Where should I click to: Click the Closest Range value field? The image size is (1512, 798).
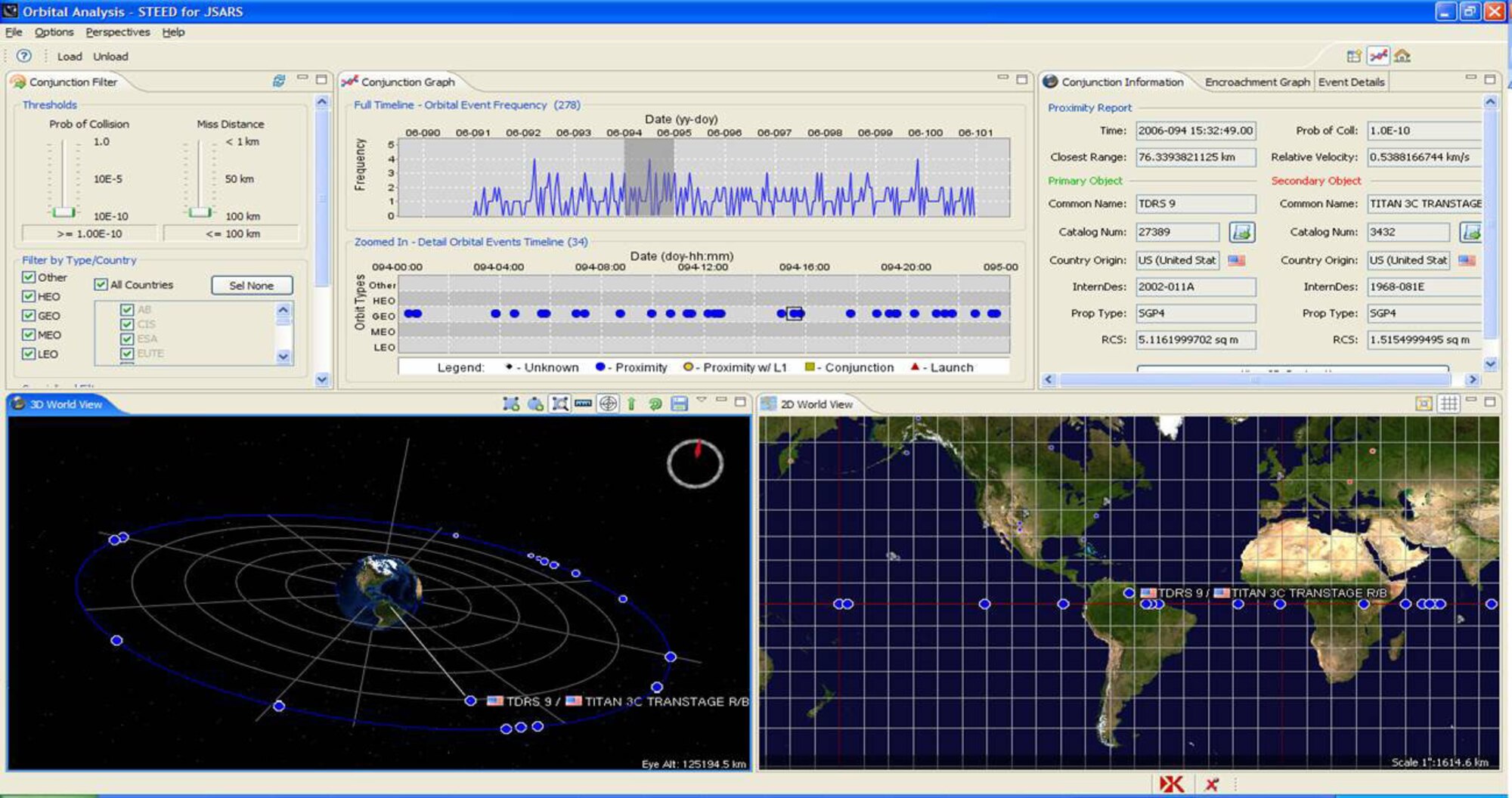(x=1195, y=156)
